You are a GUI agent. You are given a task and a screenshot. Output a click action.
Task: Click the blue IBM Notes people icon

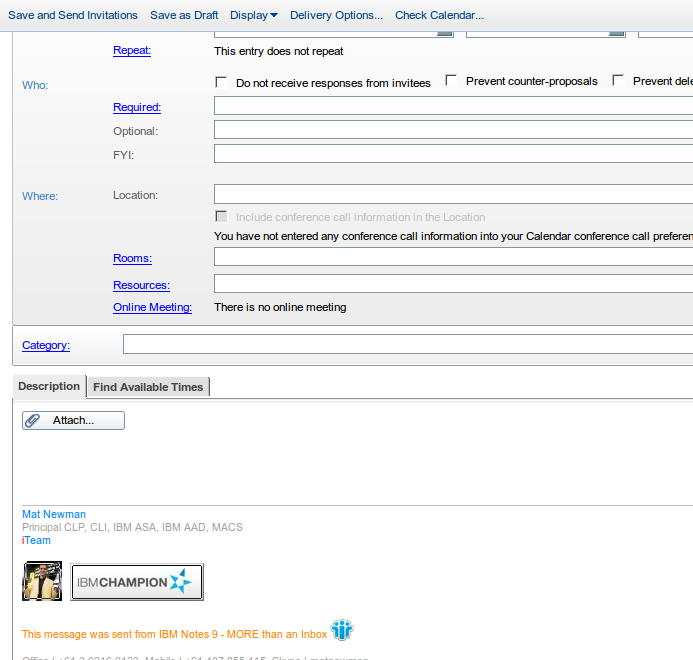tap(342, 630)
